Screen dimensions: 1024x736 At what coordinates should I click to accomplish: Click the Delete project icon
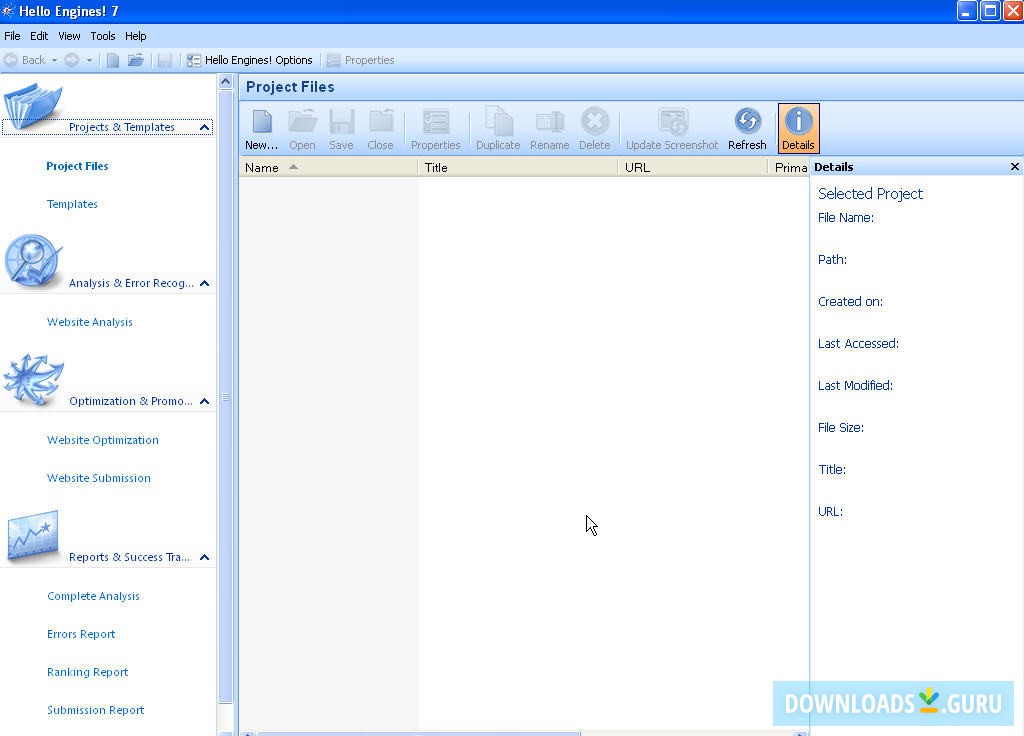click(594, 129)
